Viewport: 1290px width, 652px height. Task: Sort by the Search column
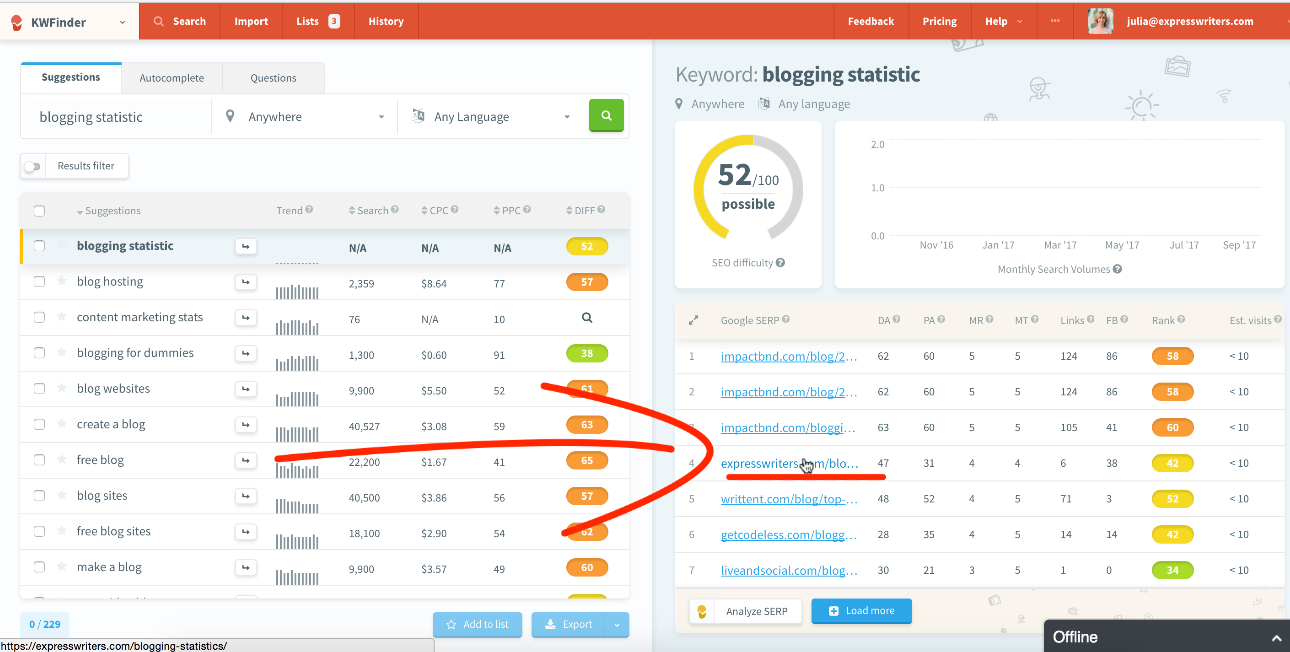pyautogui.click(x=368, y=210)
